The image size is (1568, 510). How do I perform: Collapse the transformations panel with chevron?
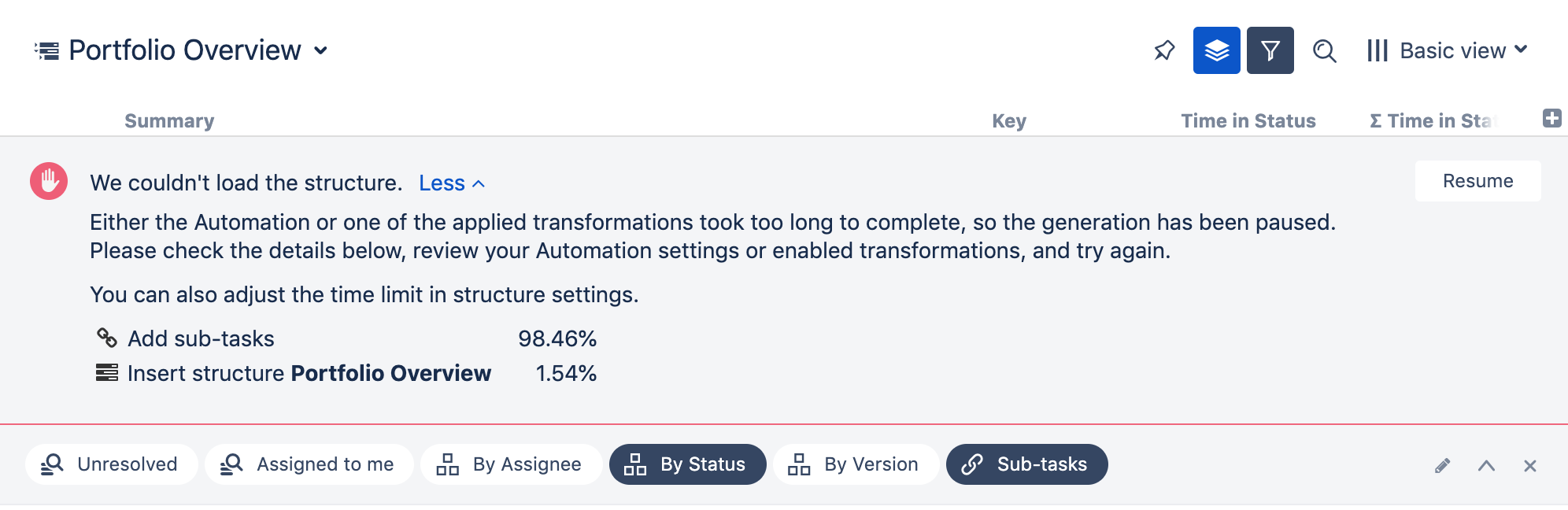(x=1486, y=465)
